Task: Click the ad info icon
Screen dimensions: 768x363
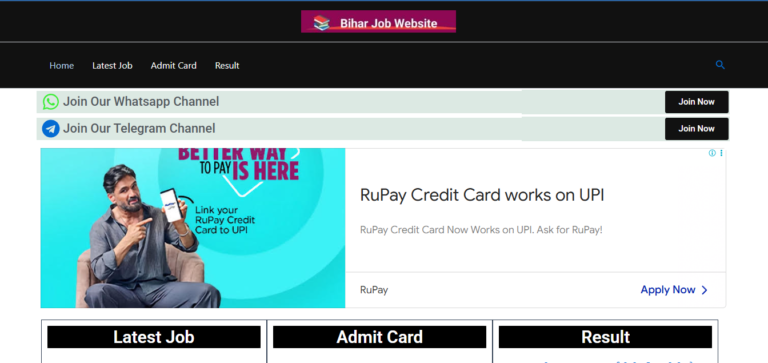Action: pyautogui.click(x=712, y=153)
